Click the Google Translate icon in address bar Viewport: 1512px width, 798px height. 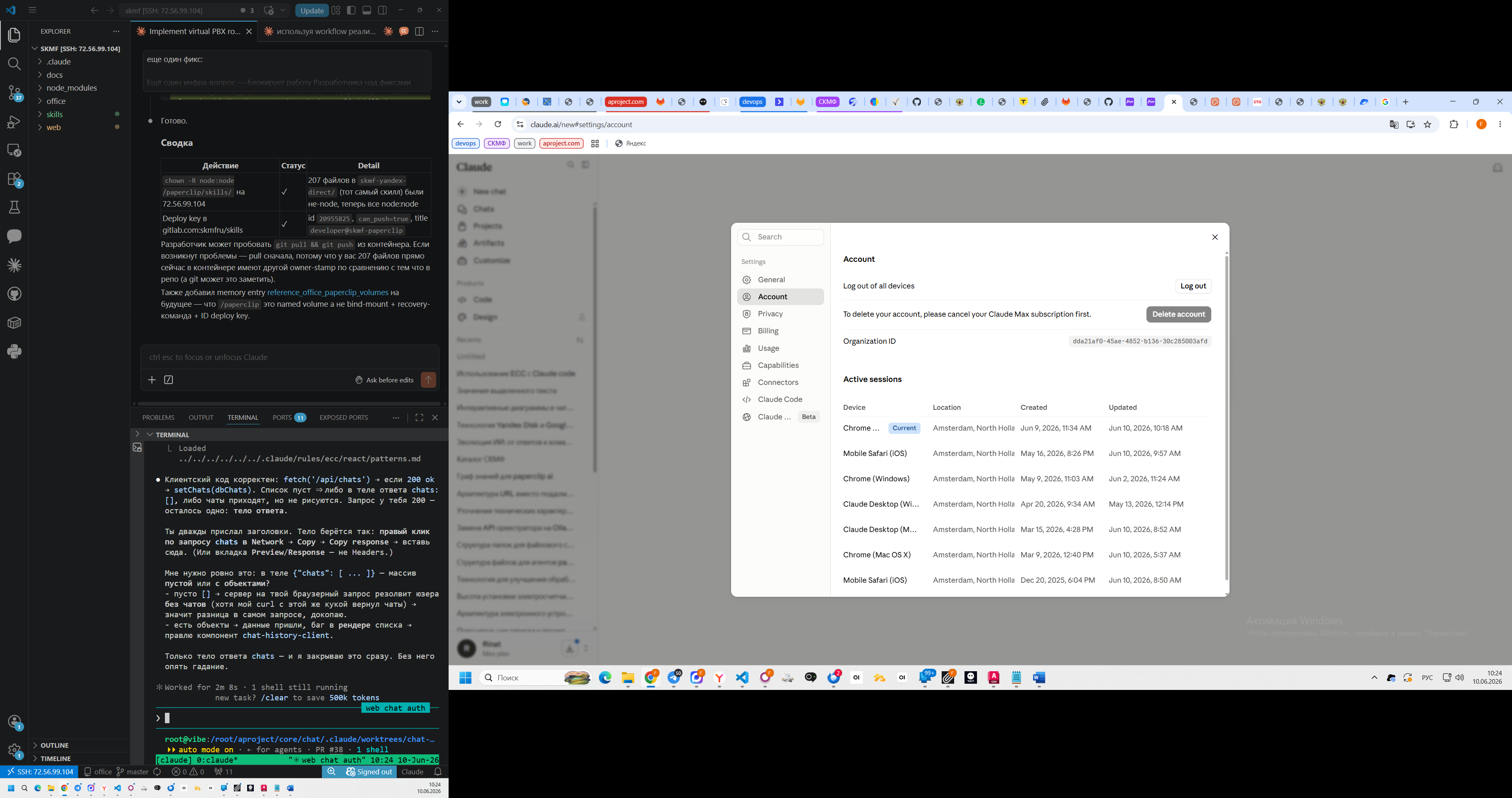[1394, 125]
